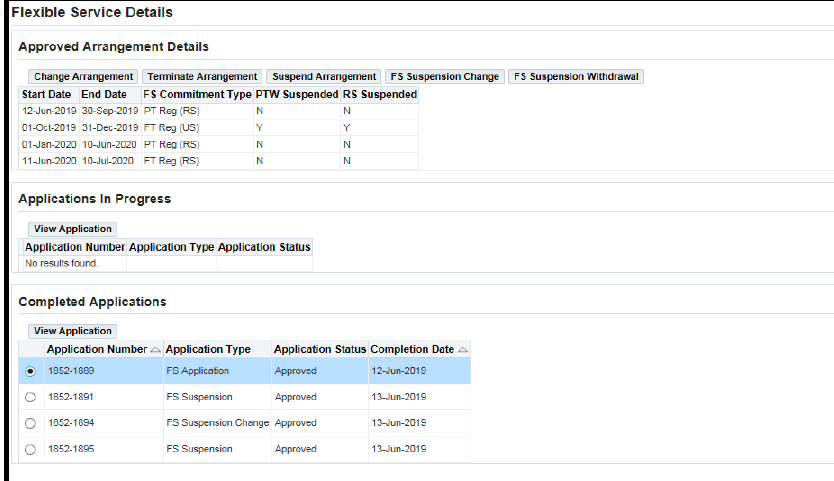Viewport: 834px width, 481px height.
Task: Click the FS Commitment Type column header
Action: (197, 94)
